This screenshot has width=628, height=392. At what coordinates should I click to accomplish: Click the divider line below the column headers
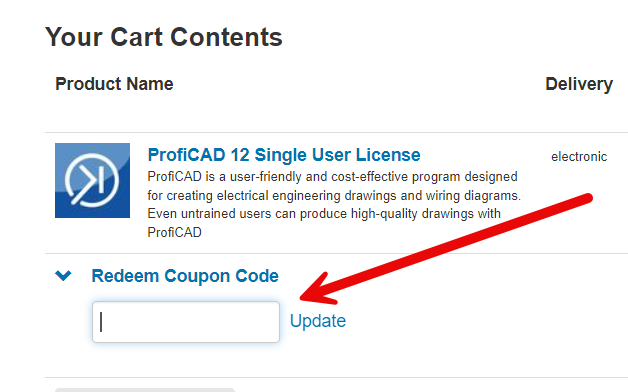point(336,132)
